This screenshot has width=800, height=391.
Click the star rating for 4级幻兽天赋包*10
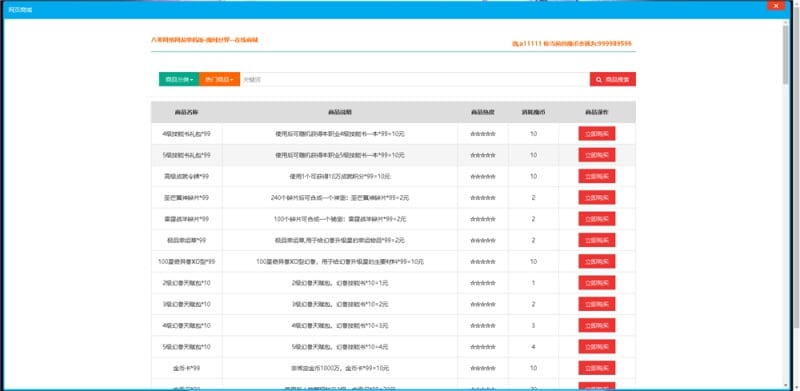pos(483,326)
